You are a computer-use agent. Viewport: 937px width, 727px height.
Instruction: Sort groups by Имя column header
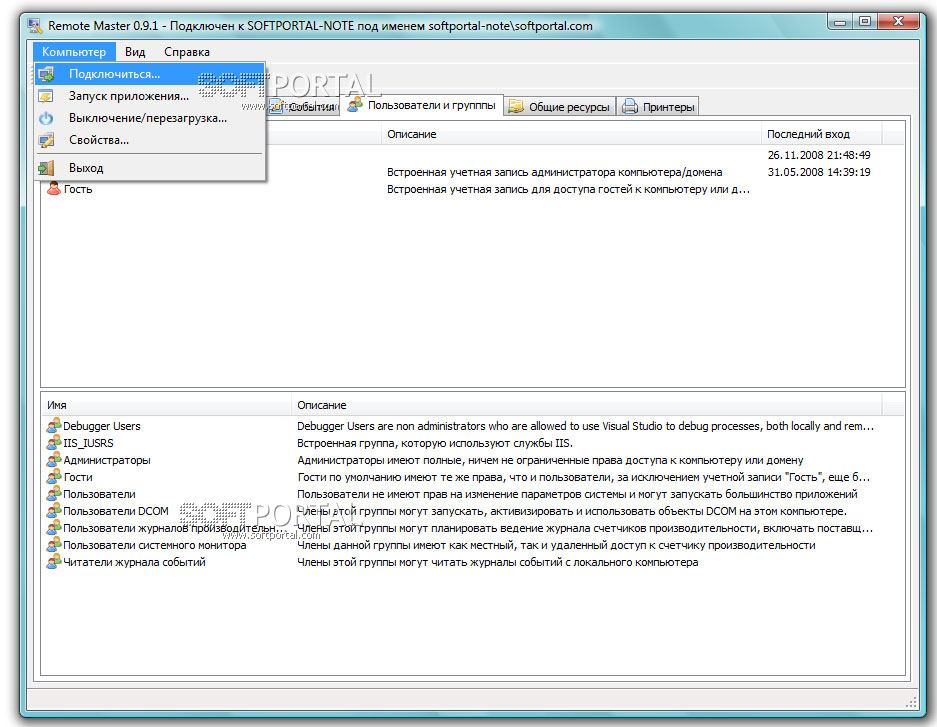[166, 405]
